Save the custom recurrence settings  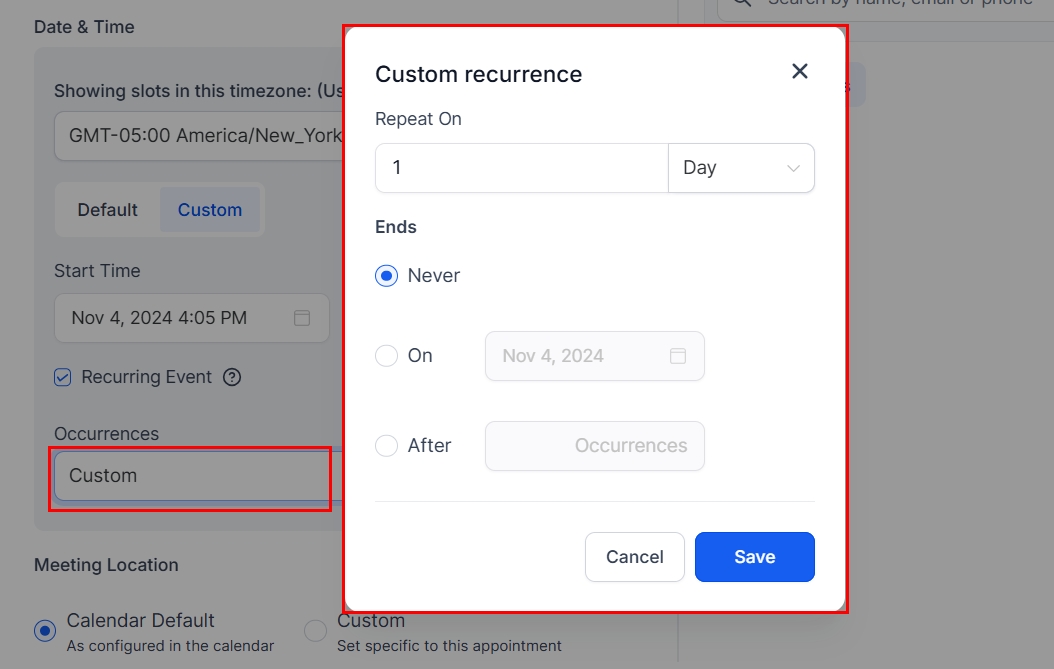click(754, 557)
